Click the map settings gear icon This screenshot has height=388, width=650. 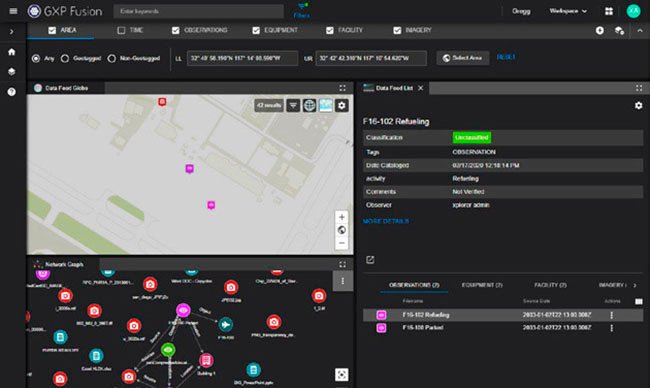pos(342,106)
